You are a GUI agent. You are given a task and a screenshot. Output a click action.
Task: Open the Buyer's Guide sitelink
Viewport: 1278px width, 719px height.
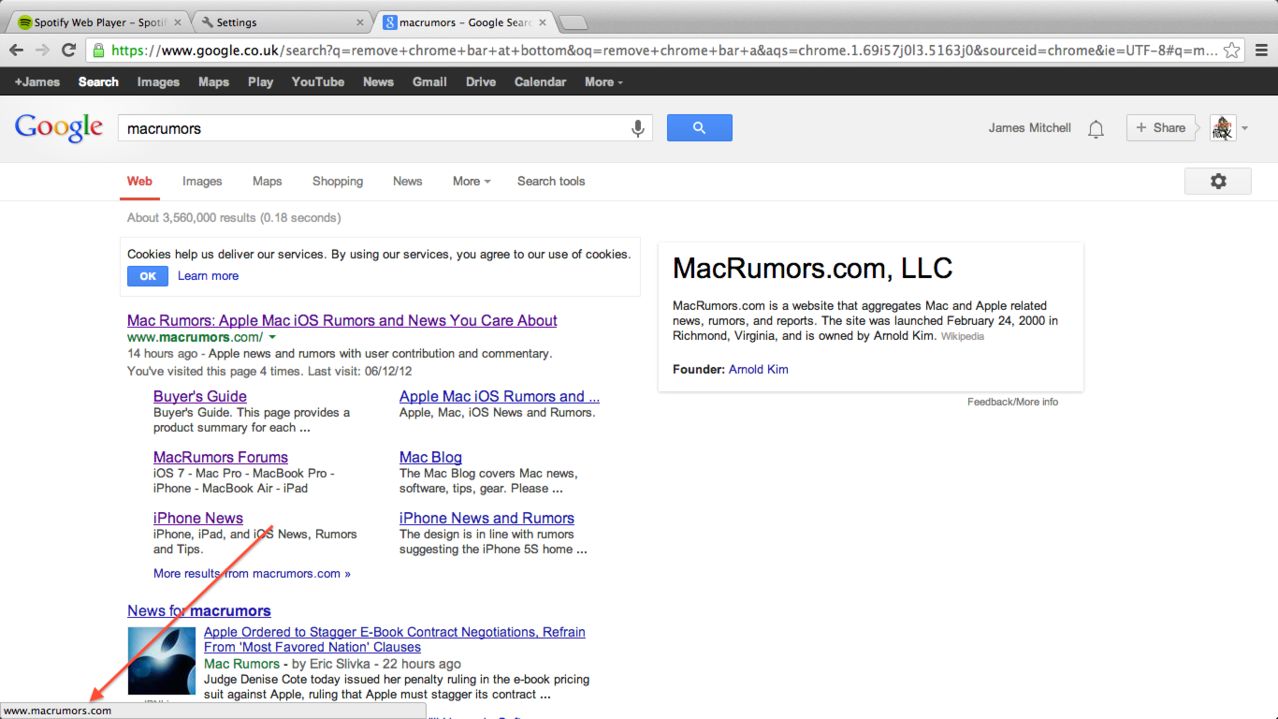point(200,396)
